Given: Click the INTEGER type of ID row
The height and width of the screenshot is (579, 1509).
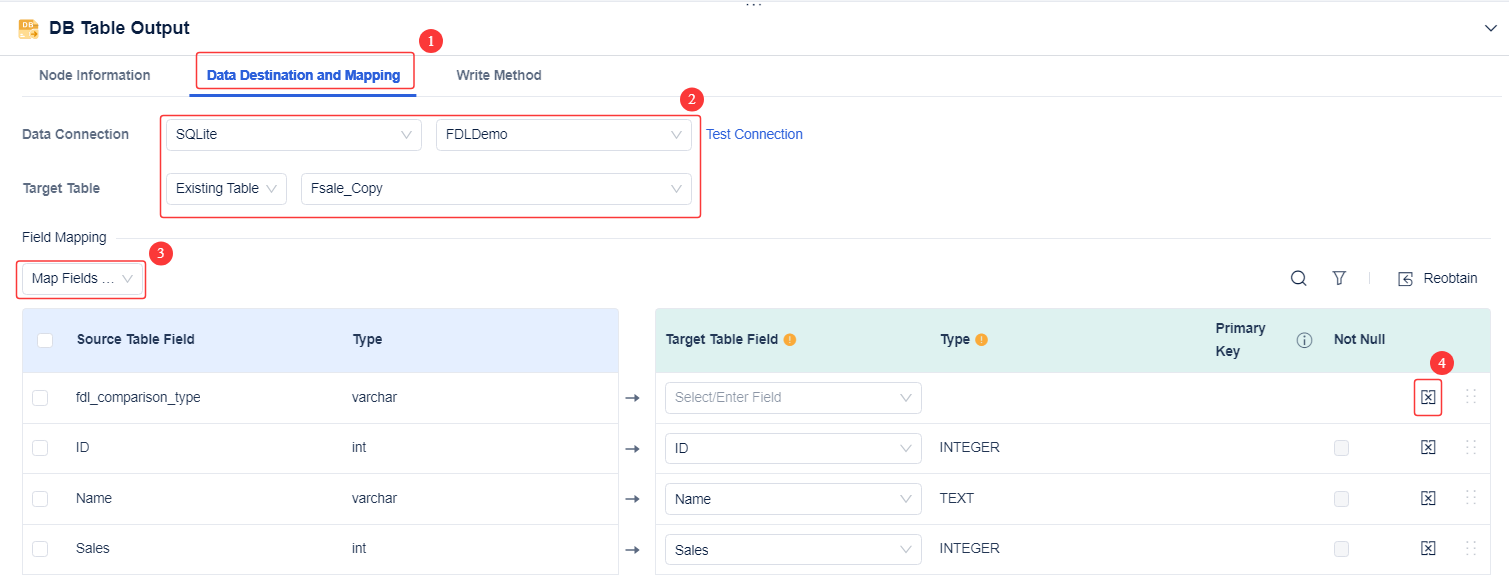Looking at the screenshot, I should tap(969, 447).
